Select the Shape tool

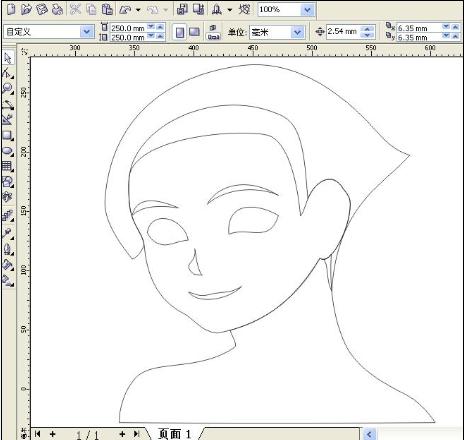click(8, 73)
